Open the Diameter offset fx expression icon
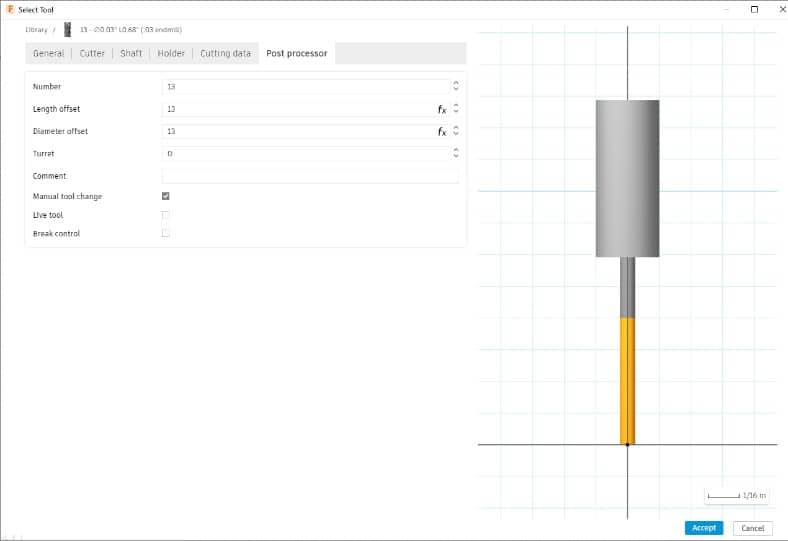The width and height of the screenshot is (788, 541). pyautogui.click(x=442, y=132)
